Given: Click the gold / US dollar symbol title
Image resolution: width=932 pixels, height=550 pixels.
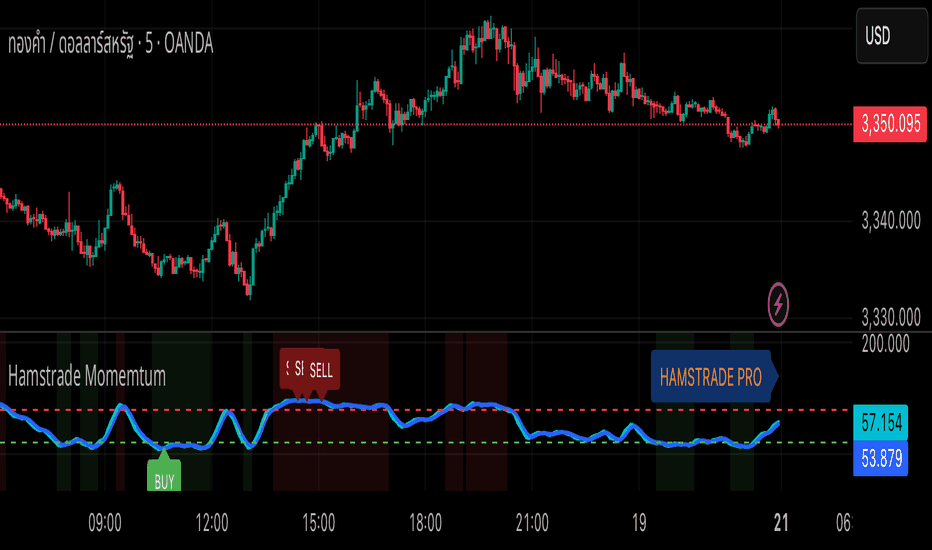Looking at the screenshot, I should tap(111, 43).
